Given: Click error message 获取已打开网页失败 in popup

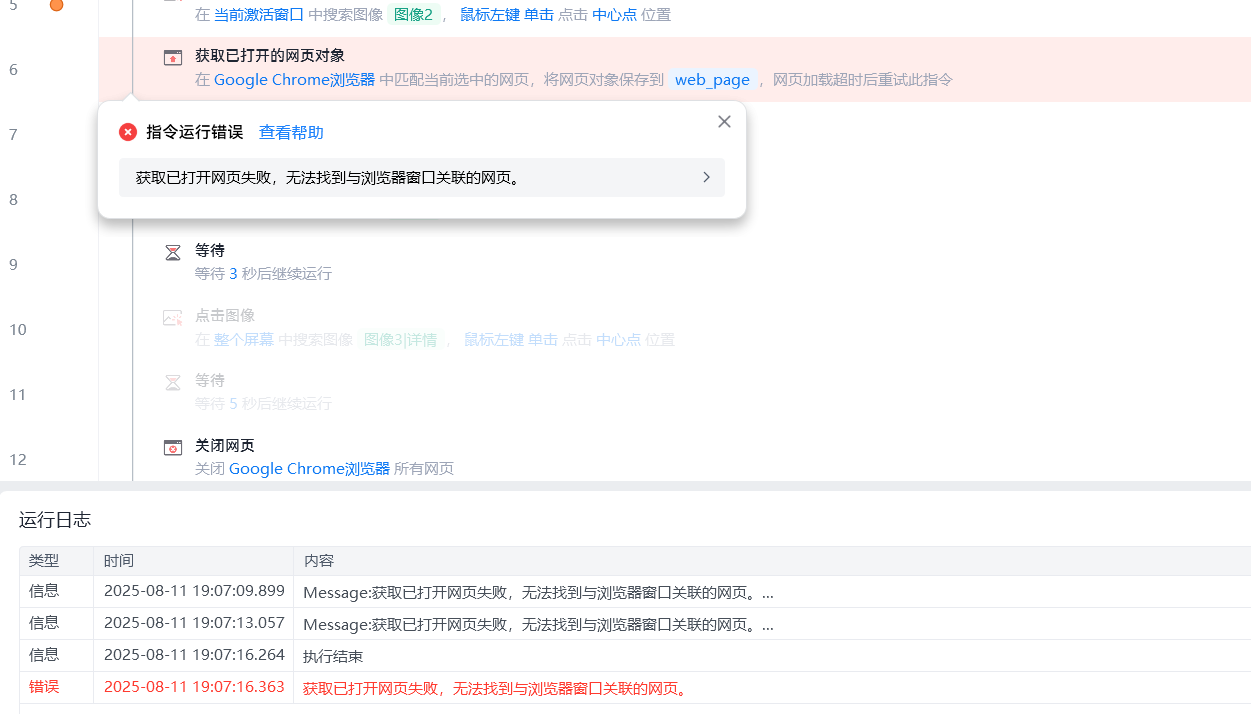Looking at the screenshot, I should tap(328, 177).
